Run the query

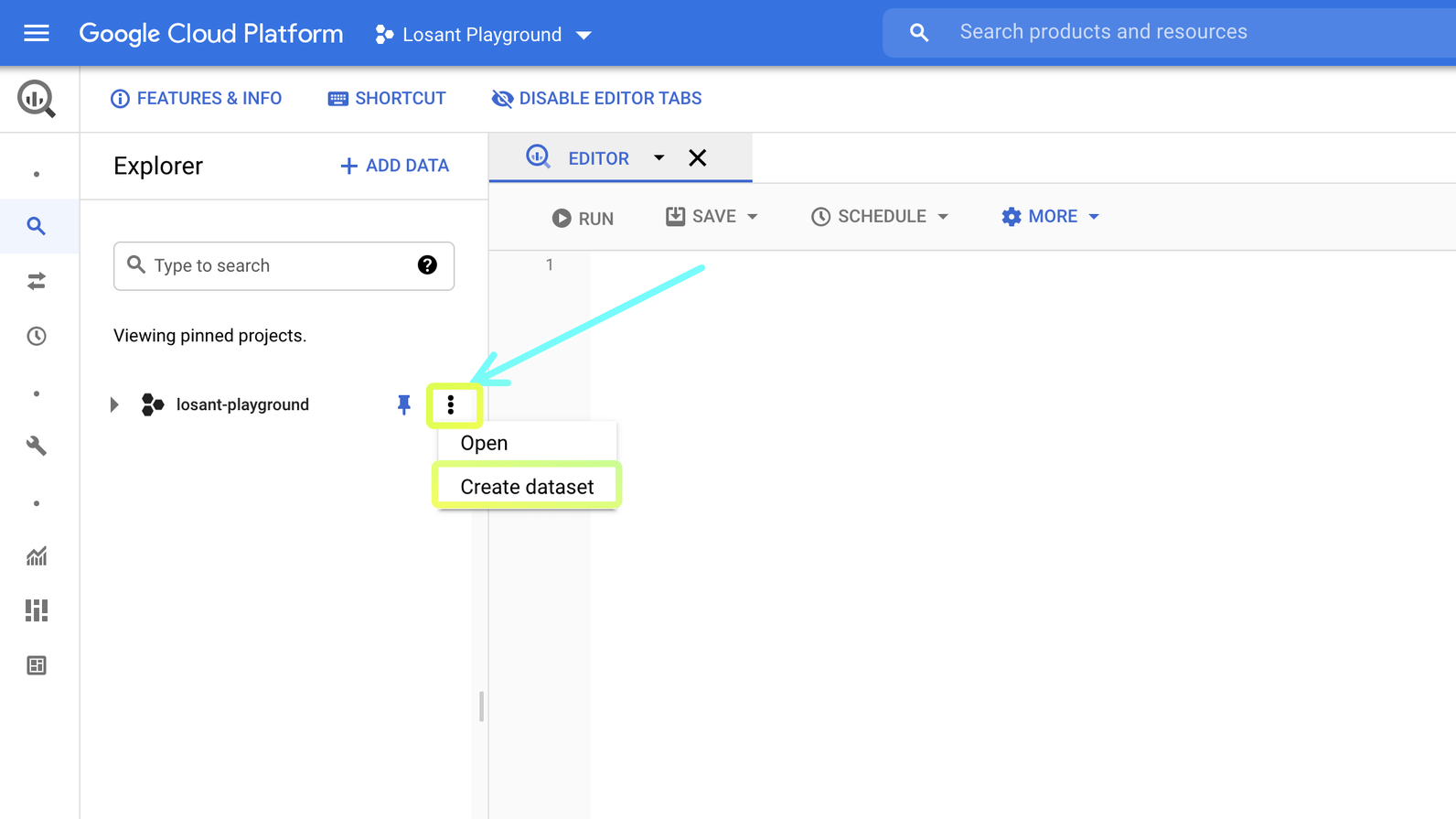coord(583,218)
